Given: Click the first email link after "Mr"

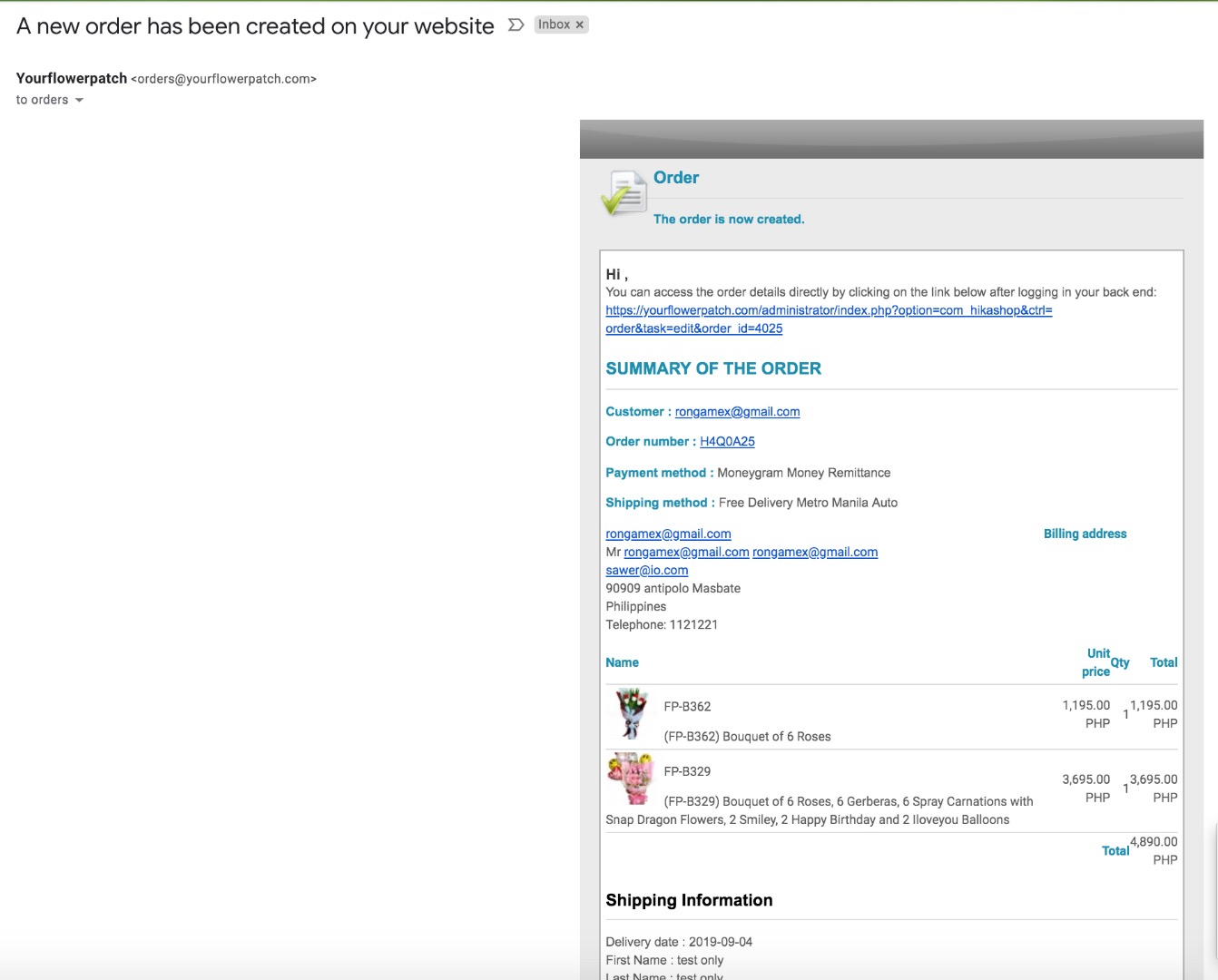Looking at the screenshot, I should tap(686, 553).
